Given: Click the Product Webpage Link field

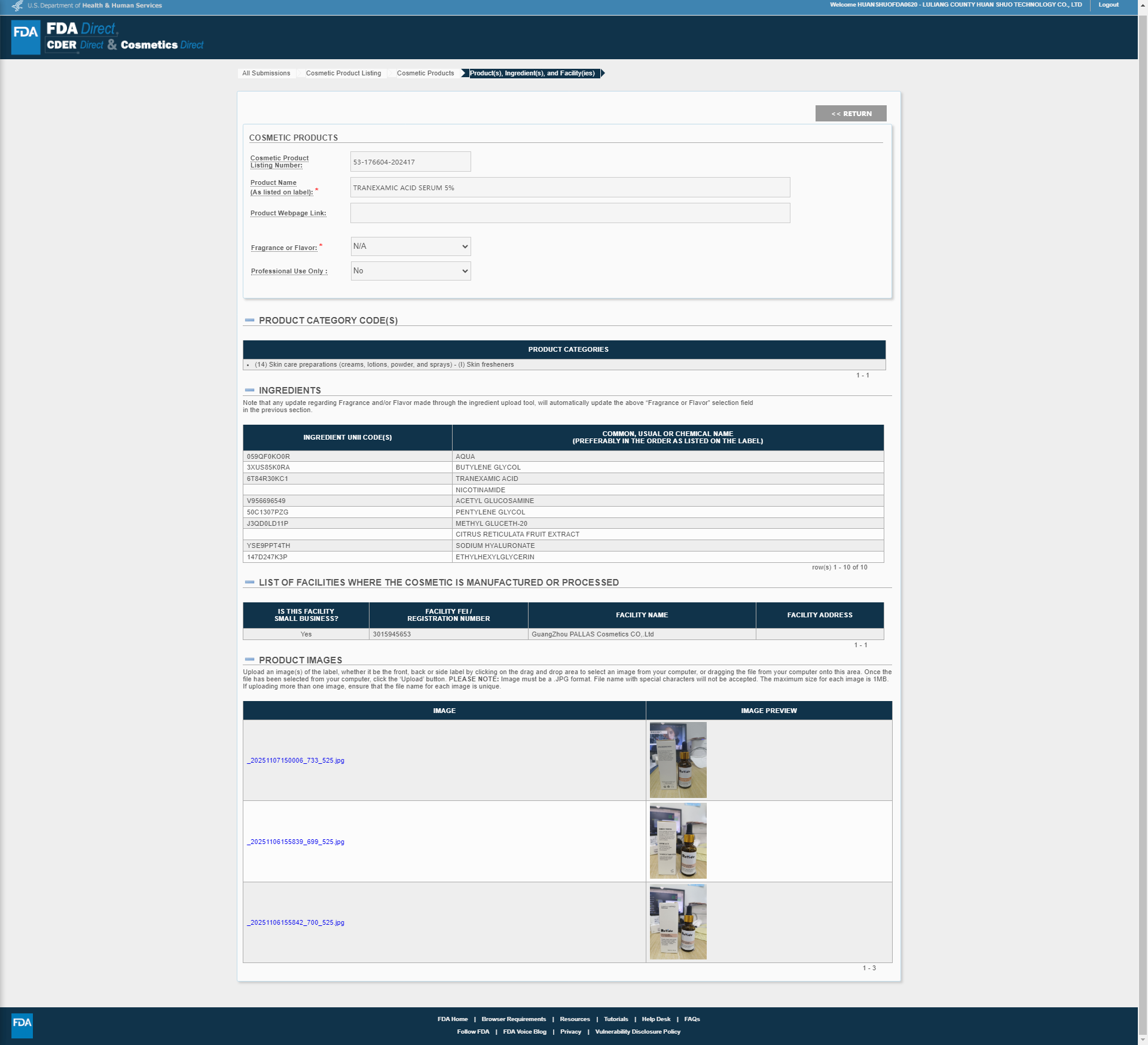Looking at the screenshot, I should point(570,213).
